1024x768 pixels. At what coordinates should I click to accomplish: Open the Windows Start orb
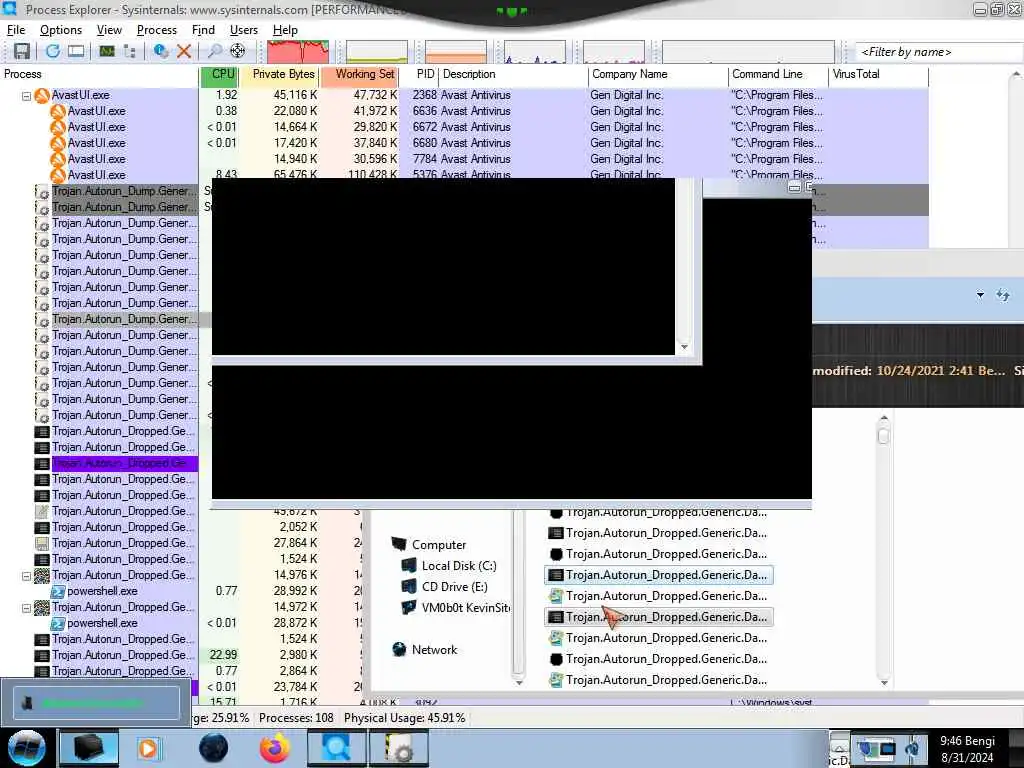coord(26,748)
